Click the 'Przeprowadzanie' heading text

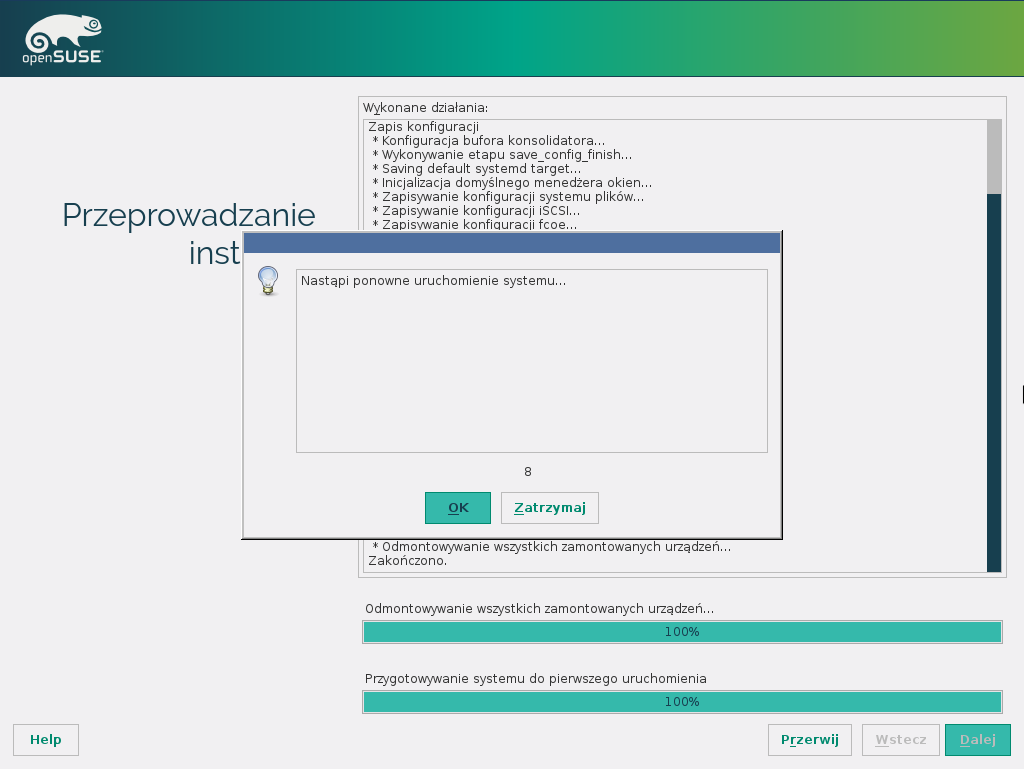click(x=188, y=215)
